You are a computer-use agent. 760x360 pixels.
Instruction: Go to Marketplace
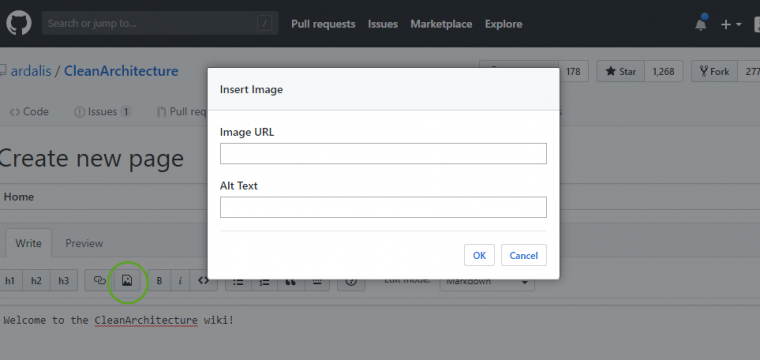pyautogui.click(x=441, y=24)
